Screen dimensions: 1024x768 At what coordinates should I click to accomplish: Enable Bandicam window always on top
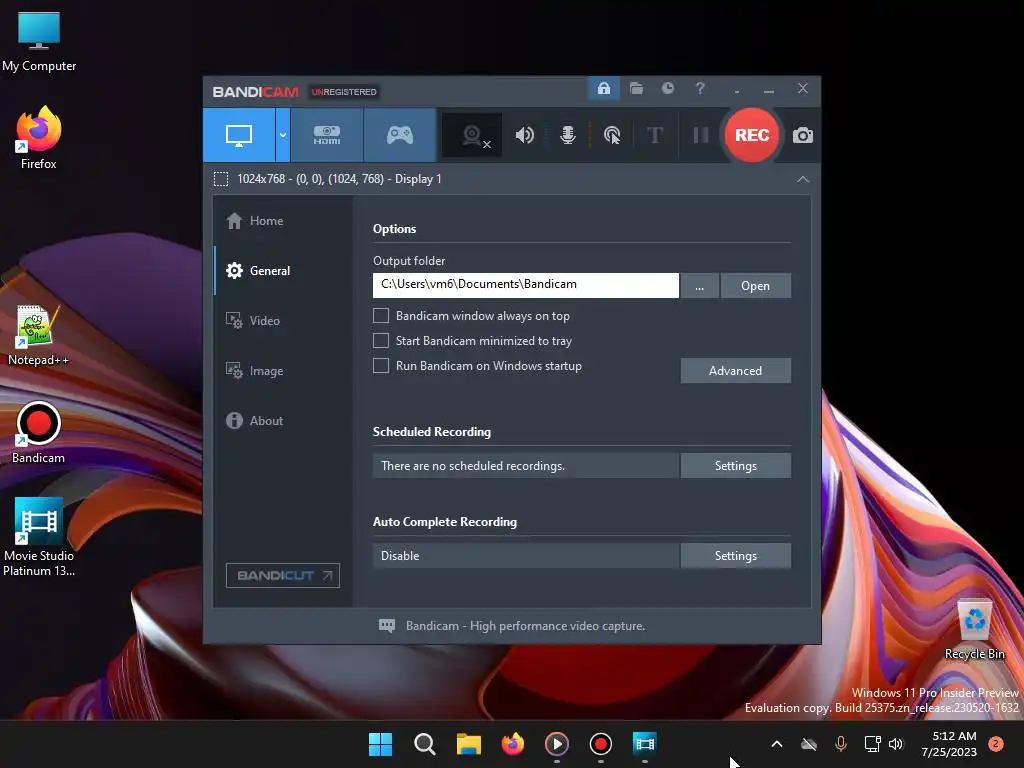[x=381, y=315]
